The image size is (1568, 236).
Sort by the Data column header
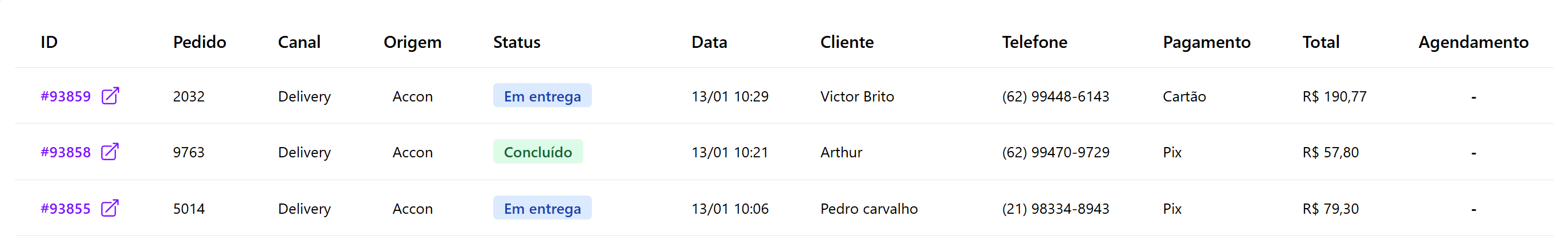pos(709,42)
